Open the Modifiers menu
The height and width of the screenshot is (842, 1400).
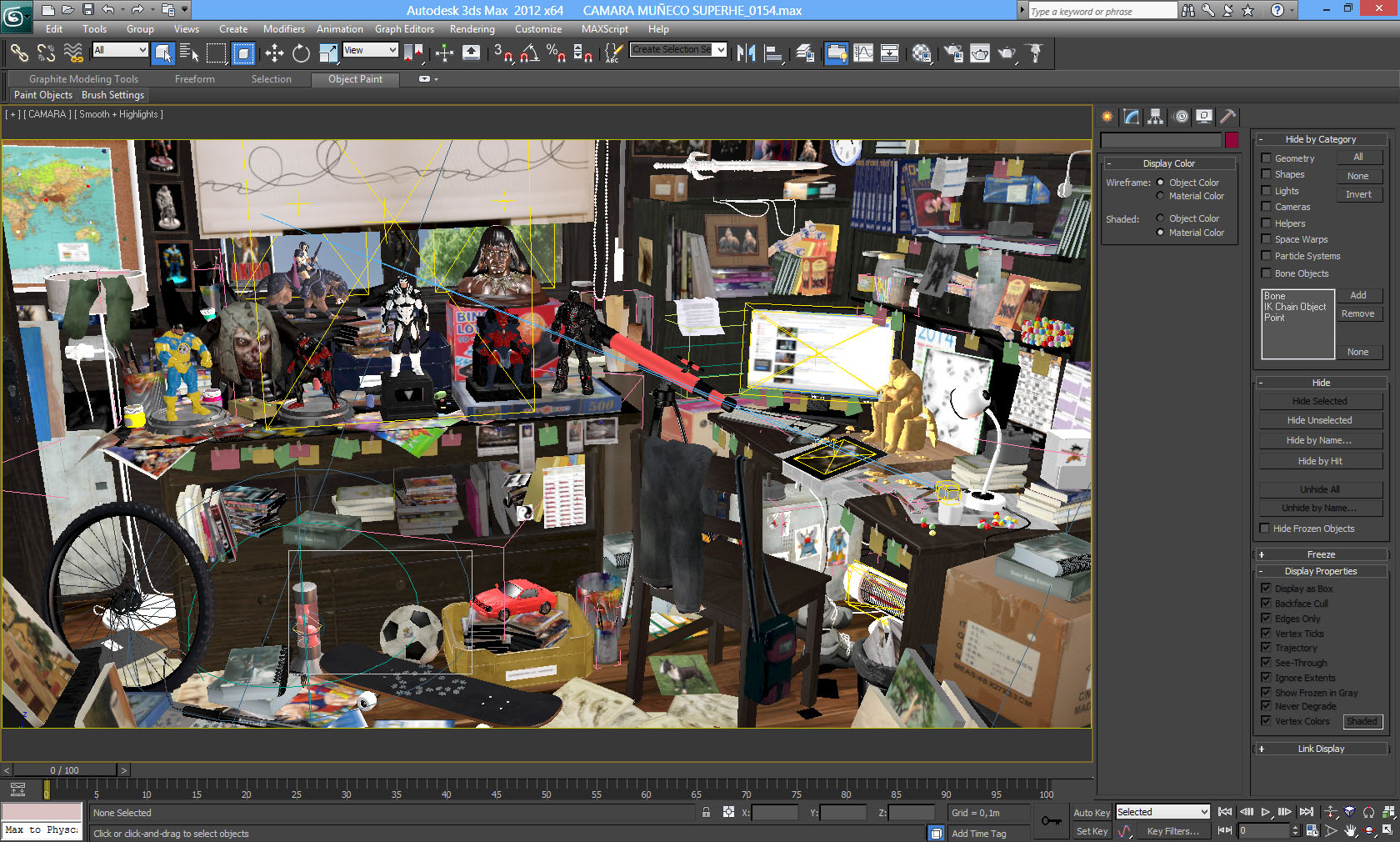tap(284, 29)
